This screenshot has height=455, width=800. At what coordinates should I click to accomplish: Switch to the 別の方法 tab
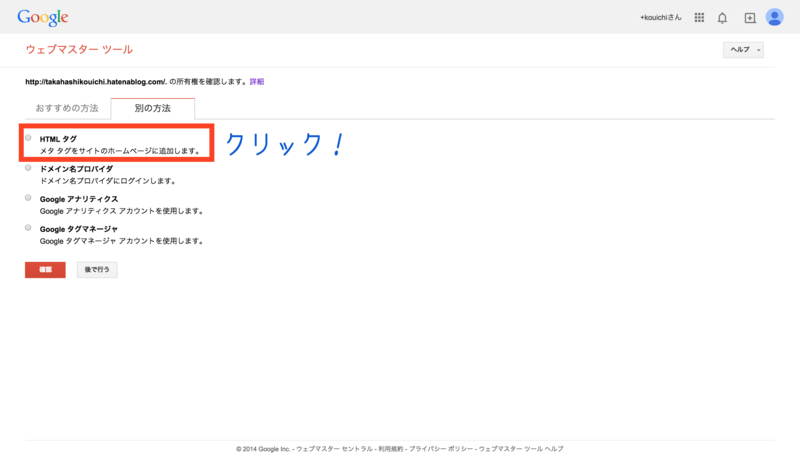click(x=153, y=108)
